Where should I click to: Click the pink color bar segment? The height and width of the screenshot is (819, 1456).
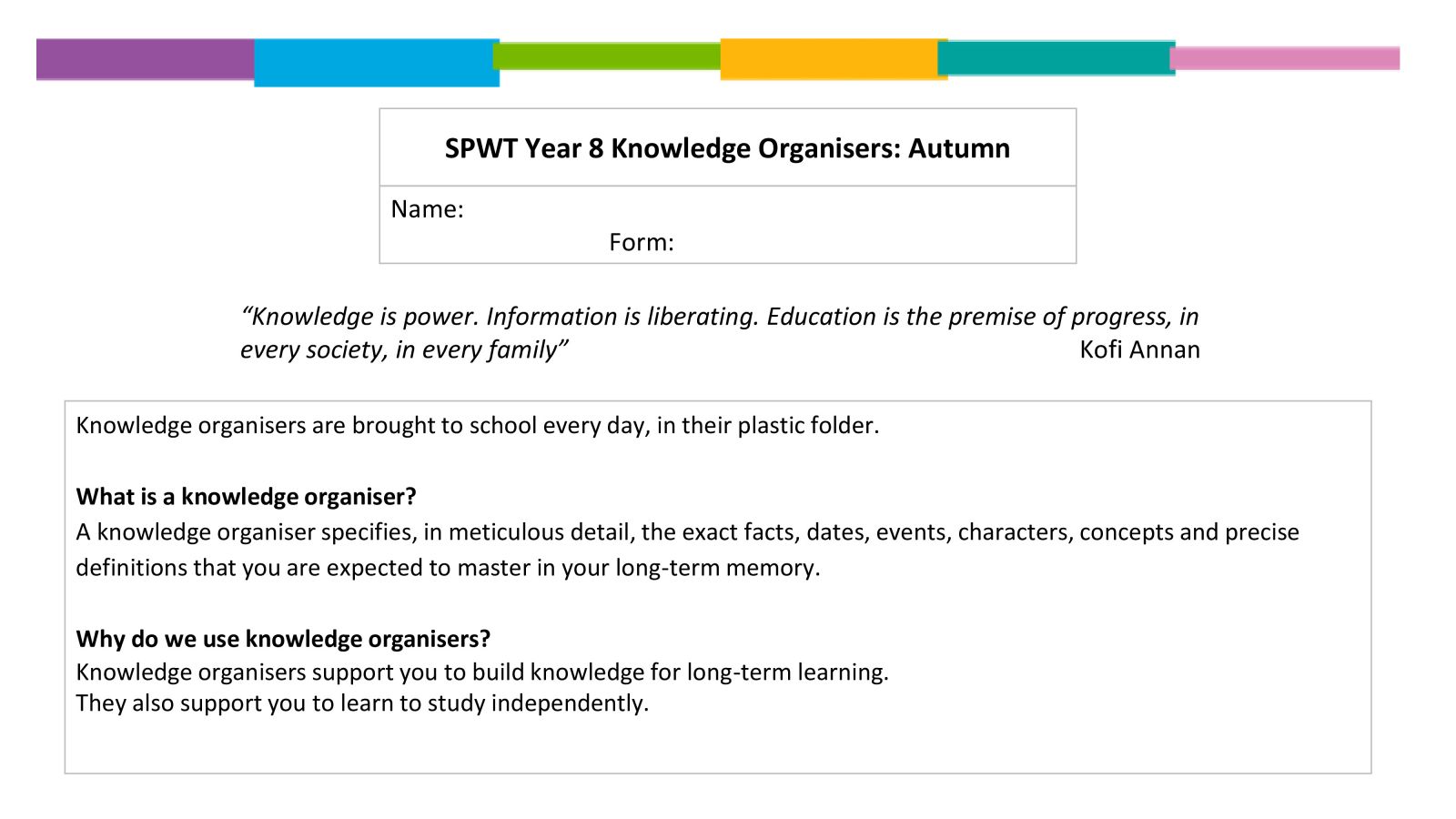pyautogui.click(x=1285, y=58)
